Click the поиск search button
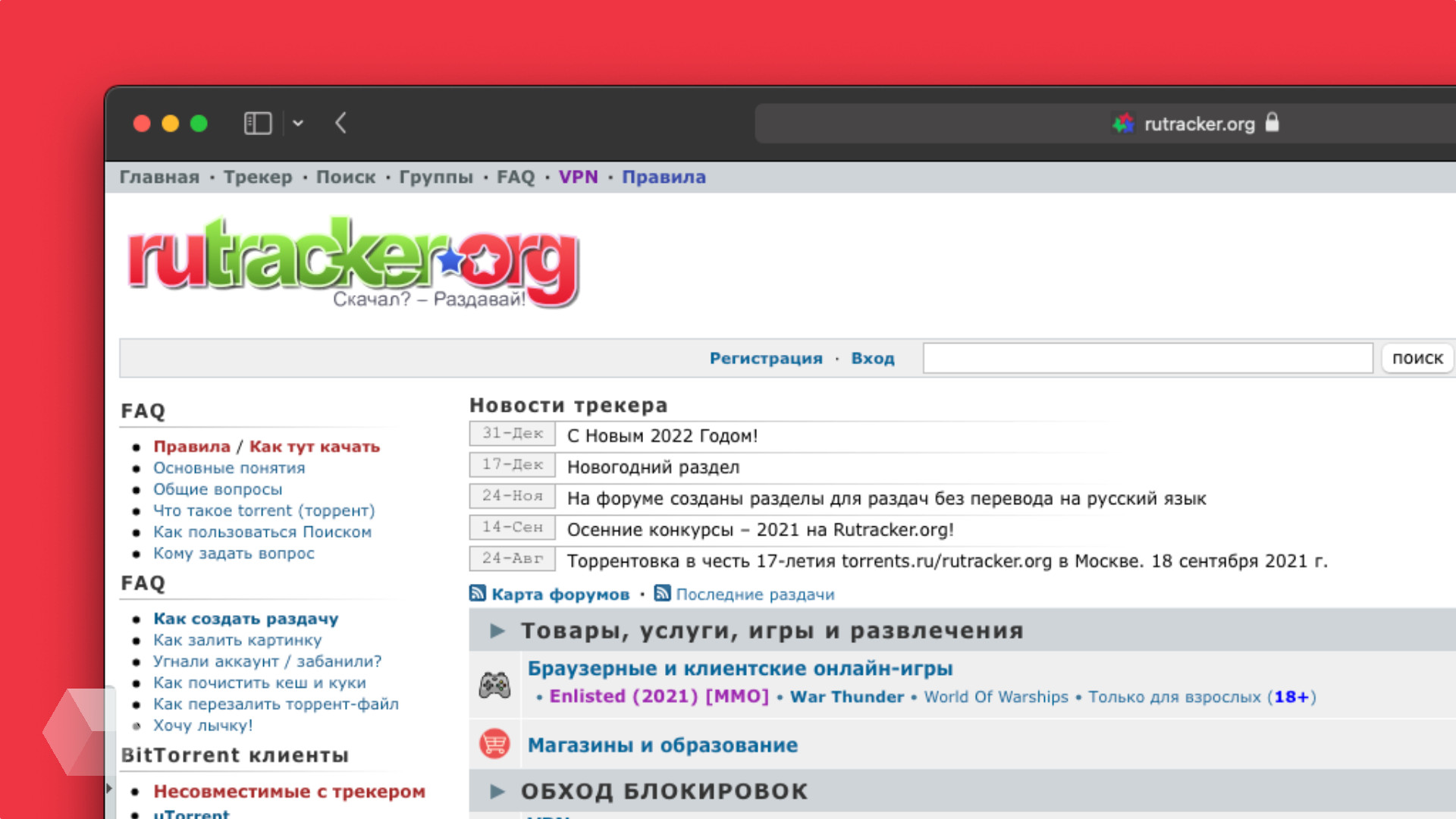 pyautogui.click(x=1417, y=358)
